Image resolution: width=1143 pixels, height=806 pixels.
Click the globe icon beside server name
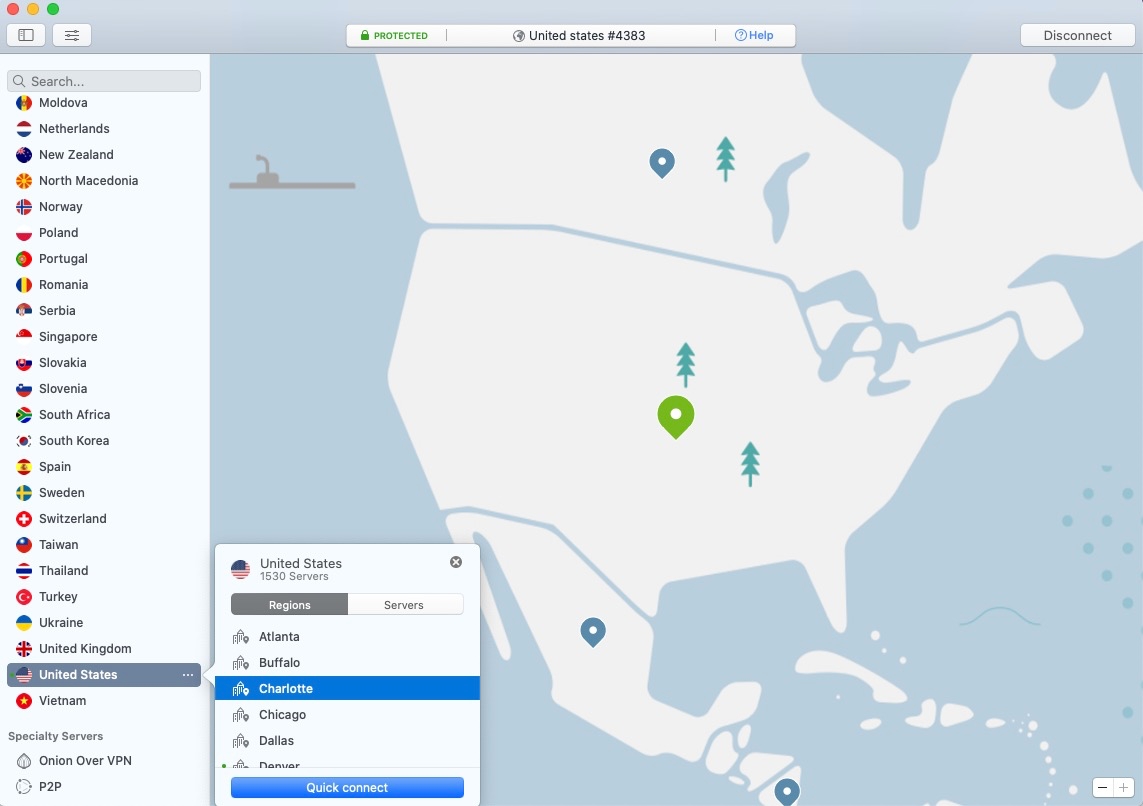(519, 36)
